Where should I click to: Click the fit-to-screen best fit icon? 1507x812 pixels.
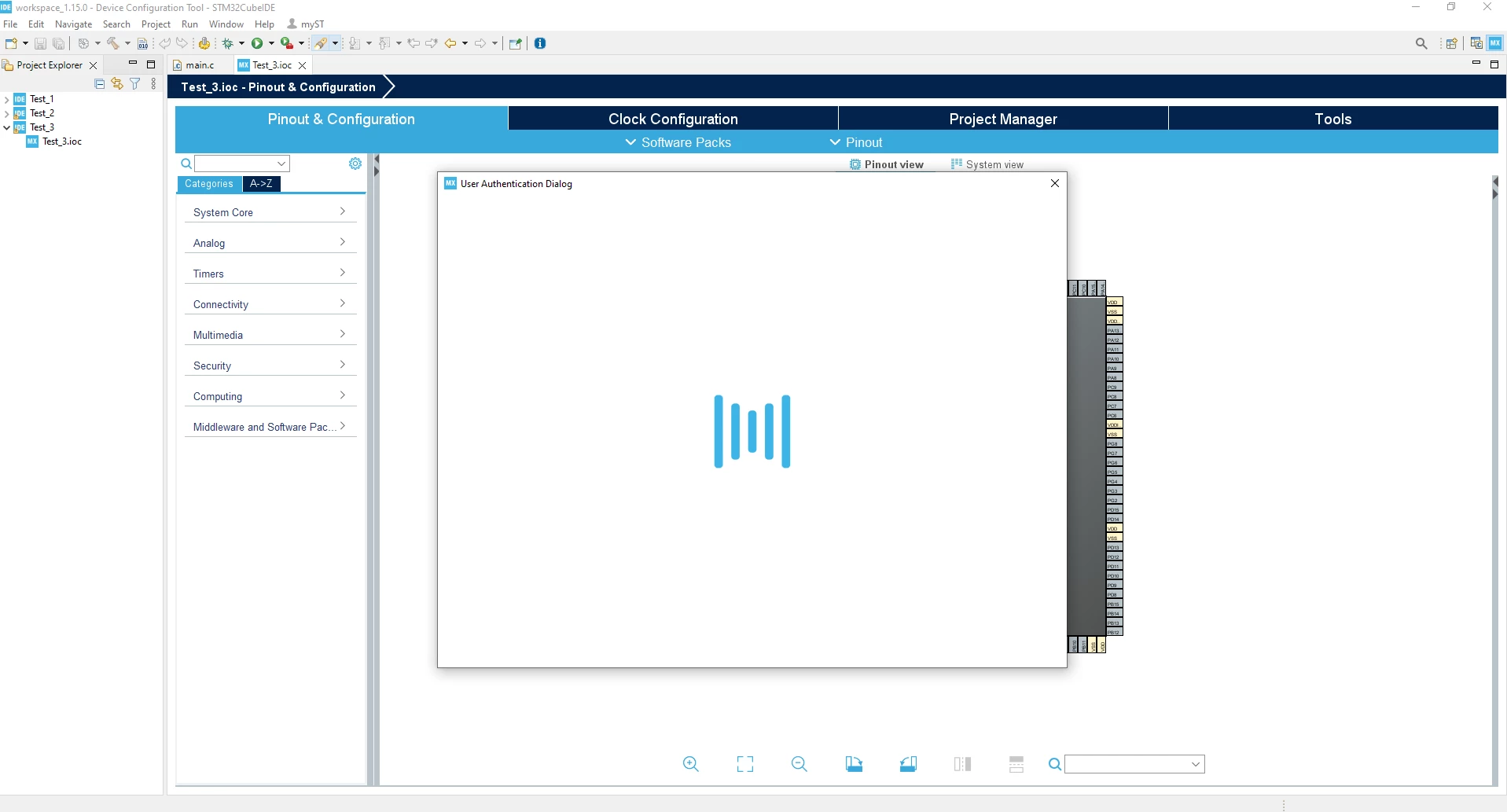(x=745, y=764)
